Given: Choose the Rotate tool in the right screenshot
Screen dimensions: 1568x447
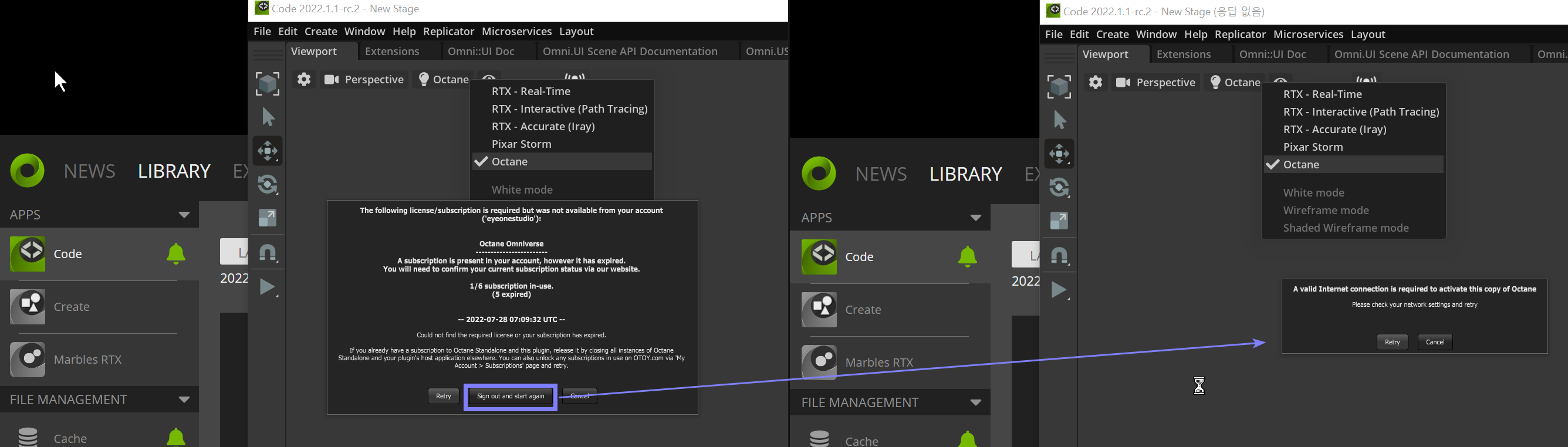Looking at the screenshot, I should click(x=1059, y=187).
